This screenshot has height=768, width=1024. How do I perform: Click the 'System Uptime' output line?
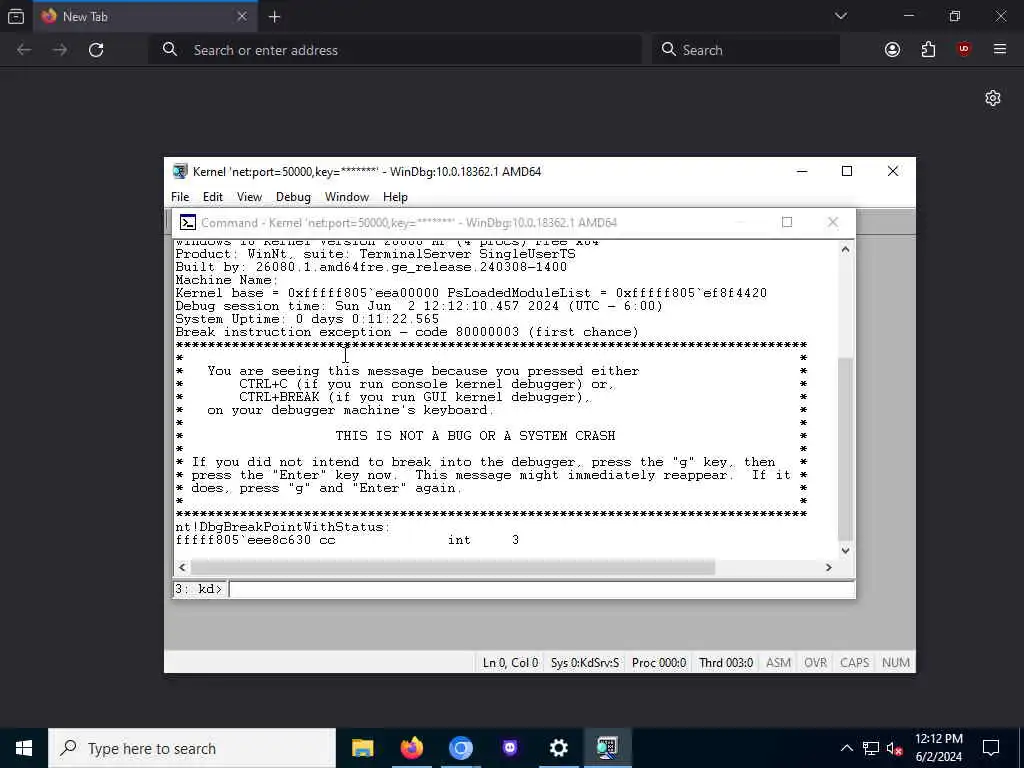(307, 319)
